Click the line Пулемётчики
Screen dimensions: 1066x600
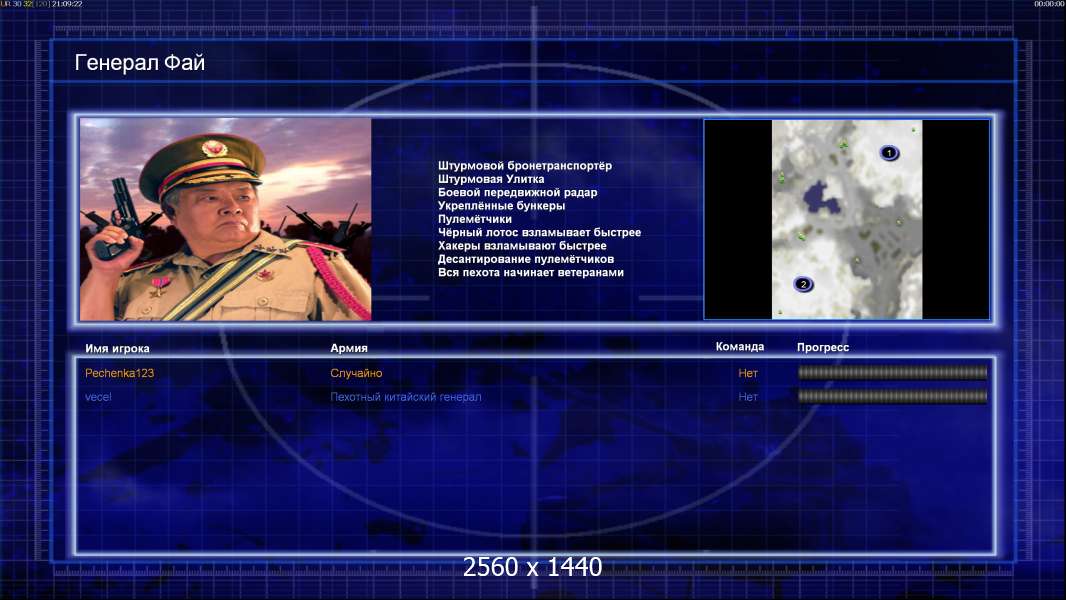475,219
